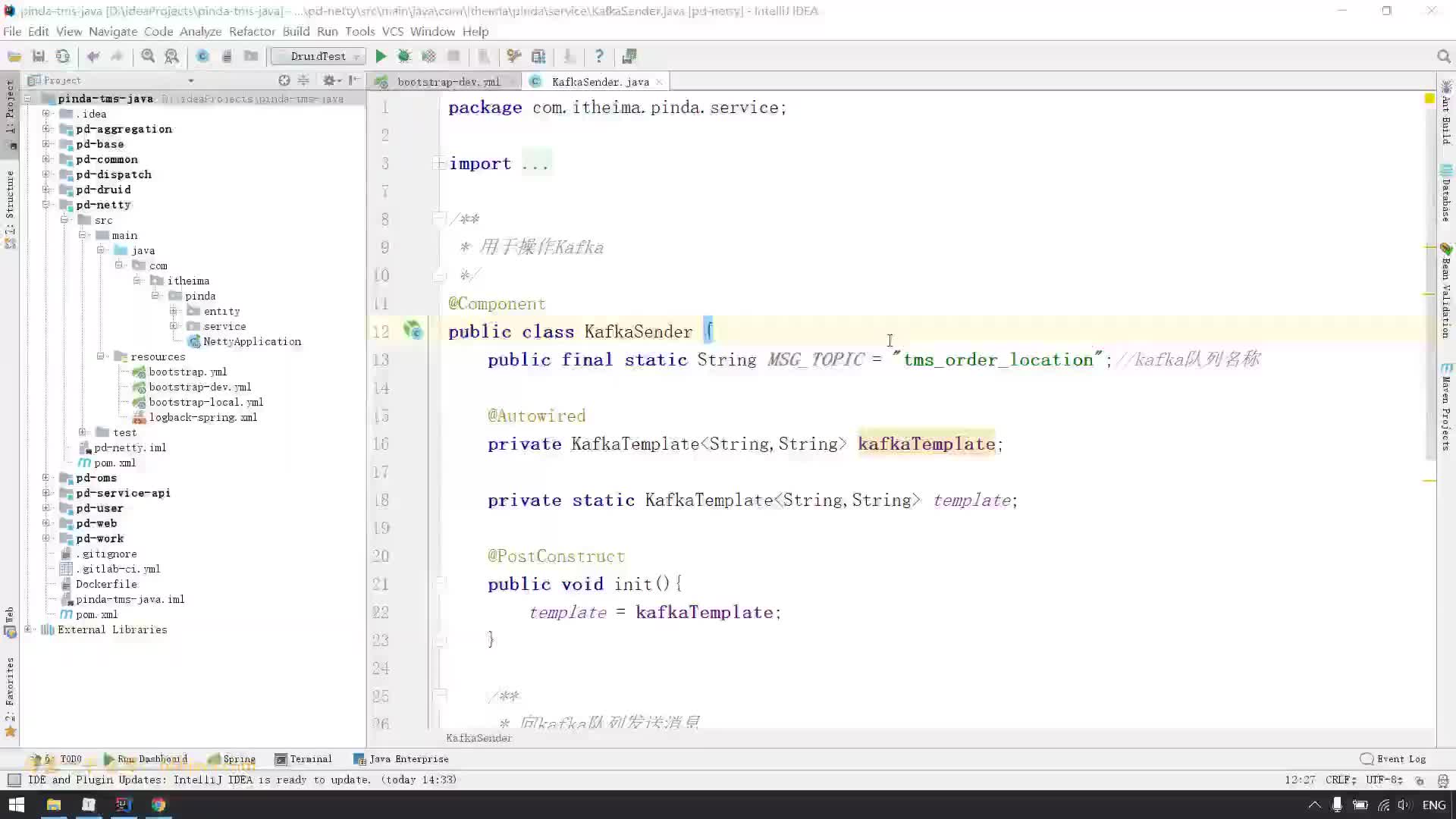Image resolution: width=1456 pixels, height=819 pixels.
Task: Navigate back using the toolbar arrow
Action: [93, 56]
